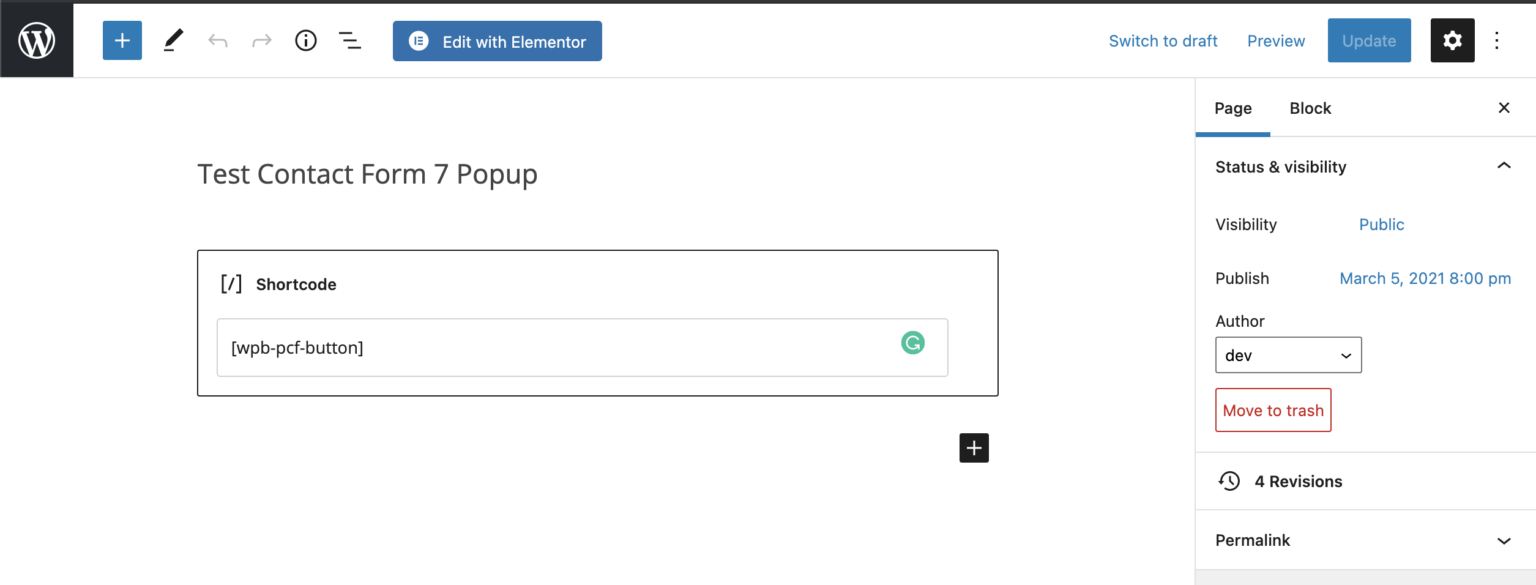Open the Visibility Public setting
1536x585 pixels.
coord(1381,224)
